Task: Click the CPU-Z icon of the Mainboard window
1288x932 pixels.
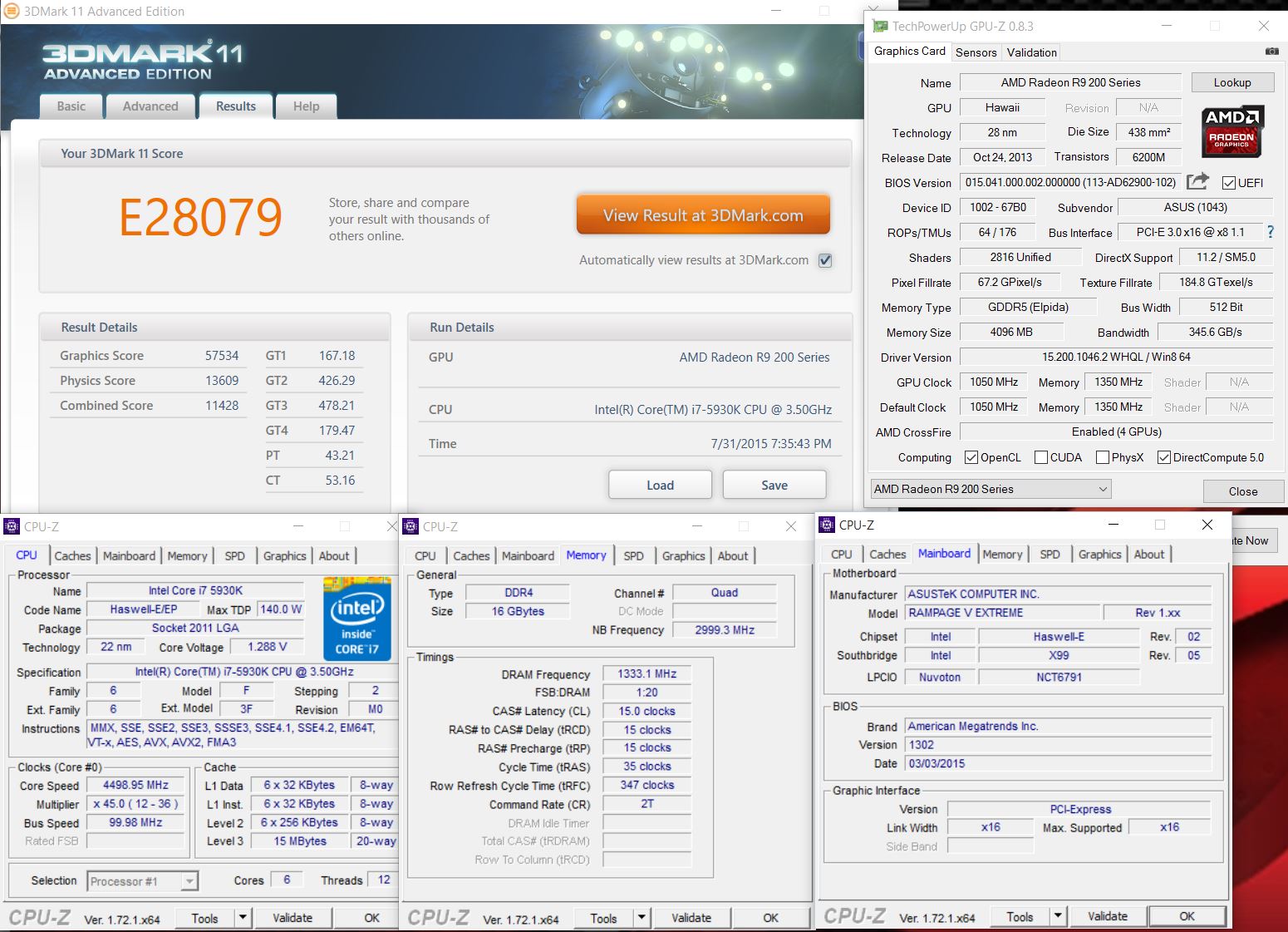Action: click(827, 525)
